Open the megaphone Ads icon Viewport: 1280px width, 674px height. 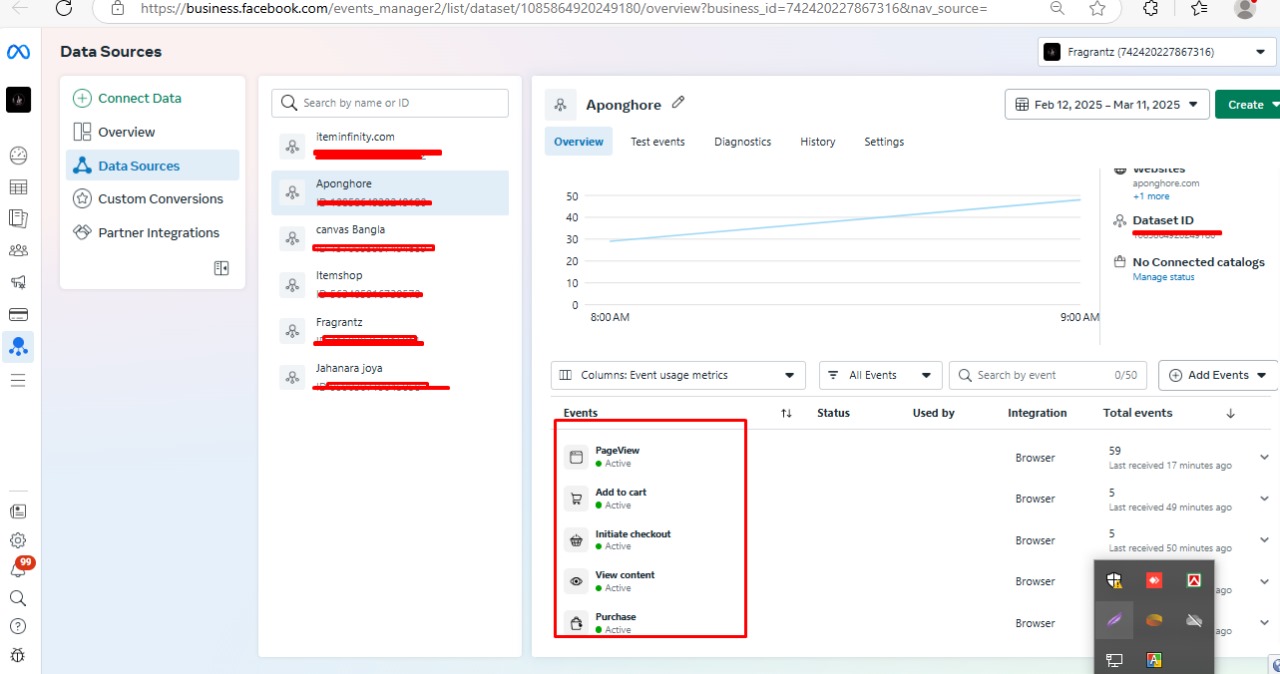18,282
